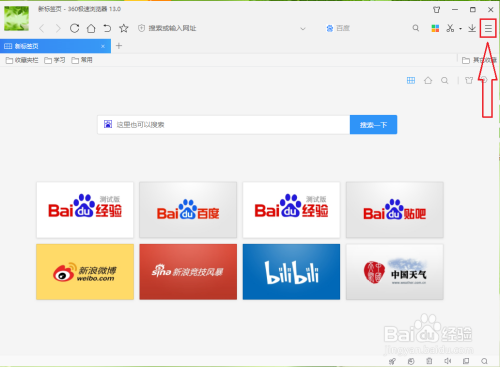The image size is (500, 367).
Task: Click the home icon on the new tab page
Action: (428, 80)
